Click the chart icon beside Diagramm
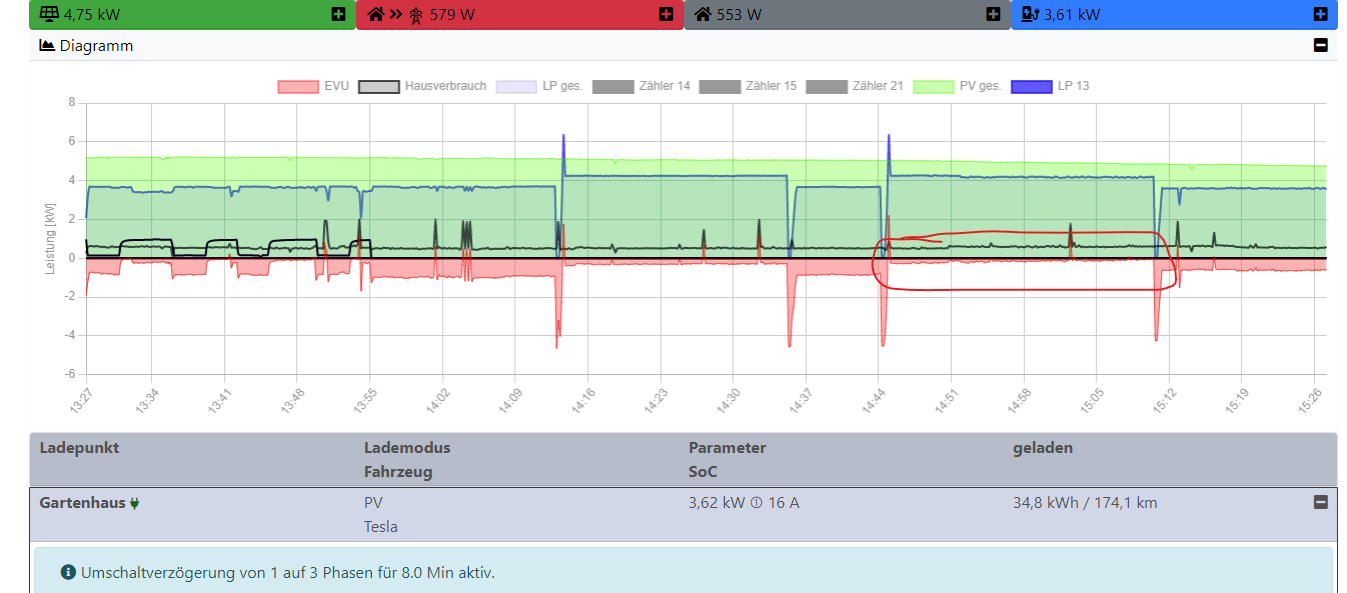The width and height of the screenshot is (1347, 593). pyautogui.click(x=47, y=46)
